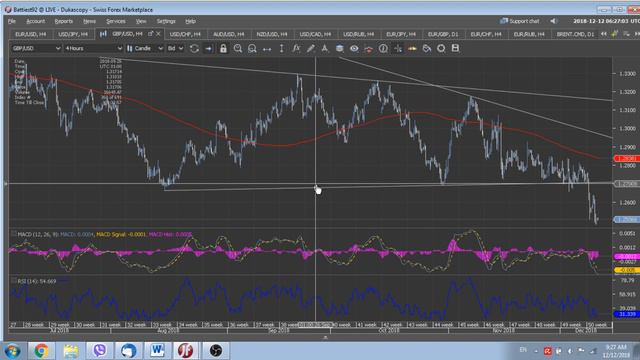Open OBS Studio from the taskbar
Image resolution: width=640 pixels, height=360 pixels.
pos(216,351)
